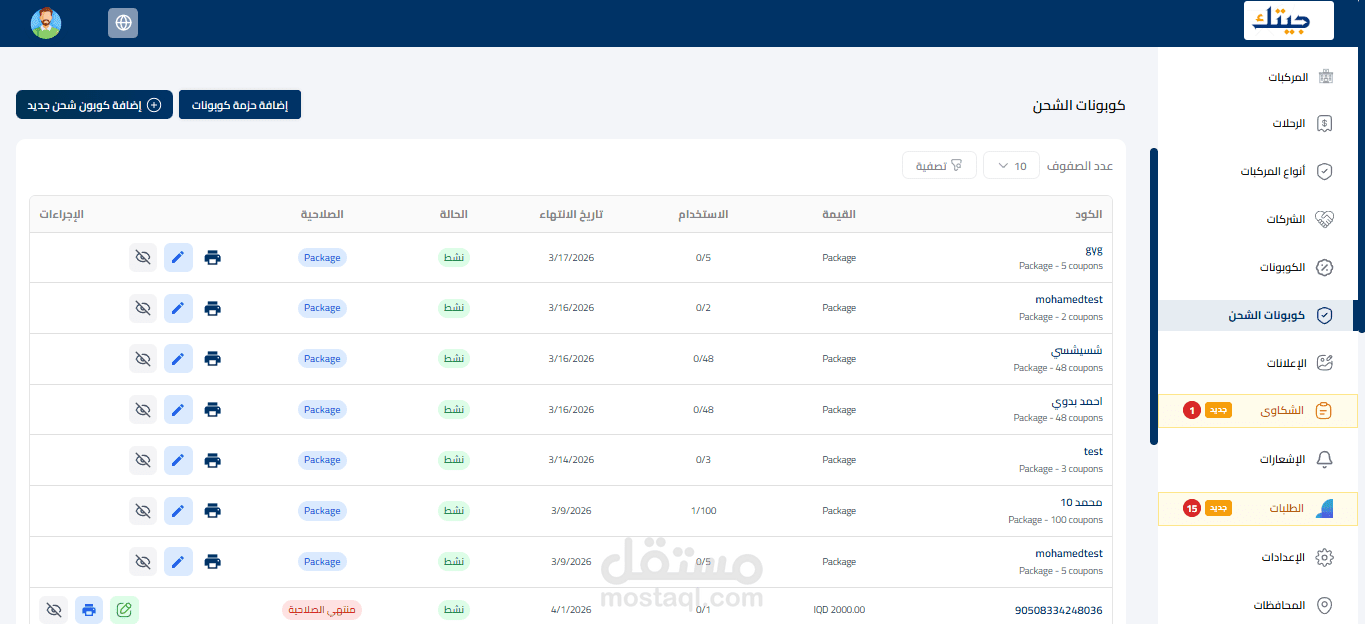1365x624 pixels.
Task: Click the تاريخ الانتهاء column header
Action: tap(571, 215)
